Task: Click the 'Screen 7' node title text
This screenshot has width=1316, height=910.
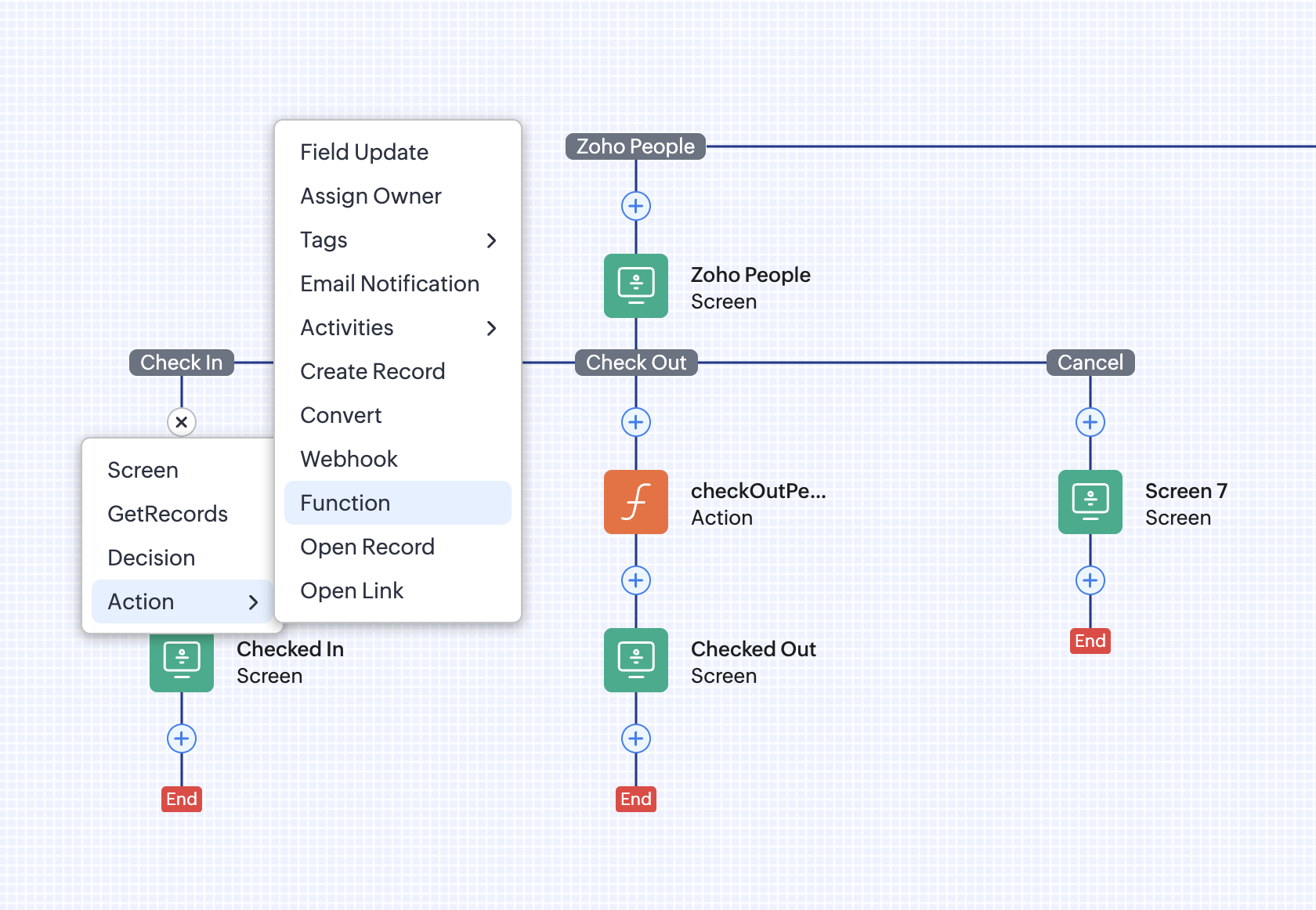Action: coord(1186,491)
